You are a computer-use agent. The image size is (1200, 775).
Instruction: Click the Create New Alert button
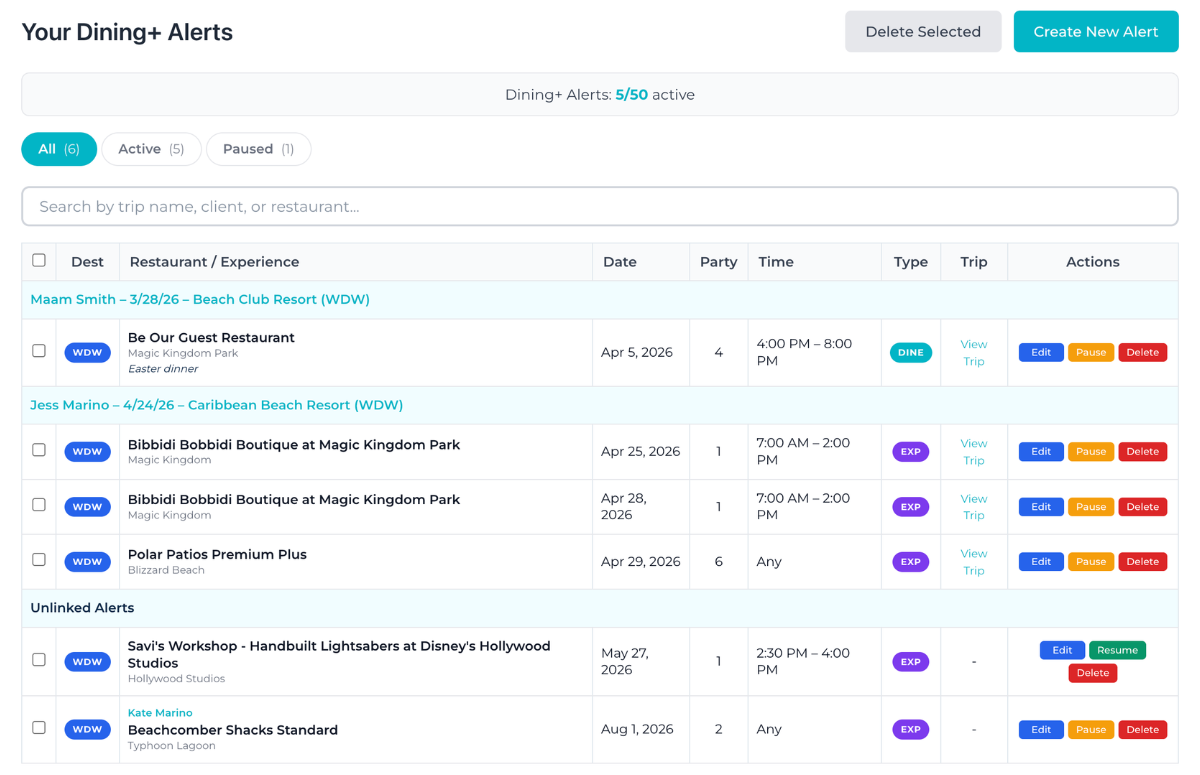(1095, 31)
